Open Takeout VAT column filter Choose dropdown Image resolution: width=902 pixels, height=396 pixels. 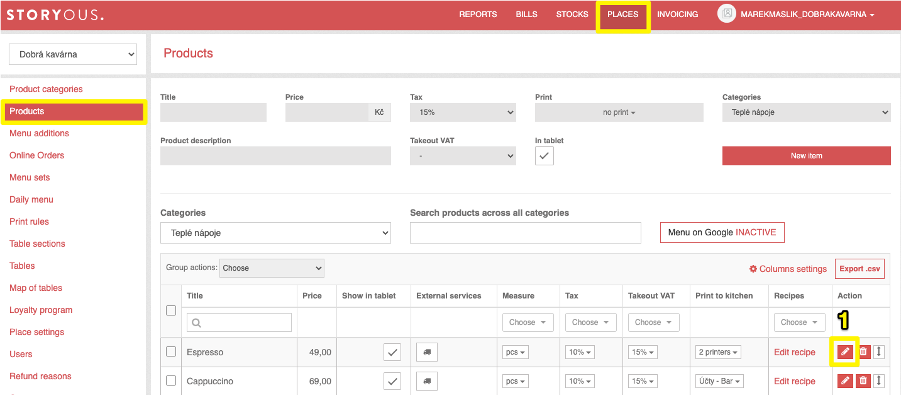point(653,322)
